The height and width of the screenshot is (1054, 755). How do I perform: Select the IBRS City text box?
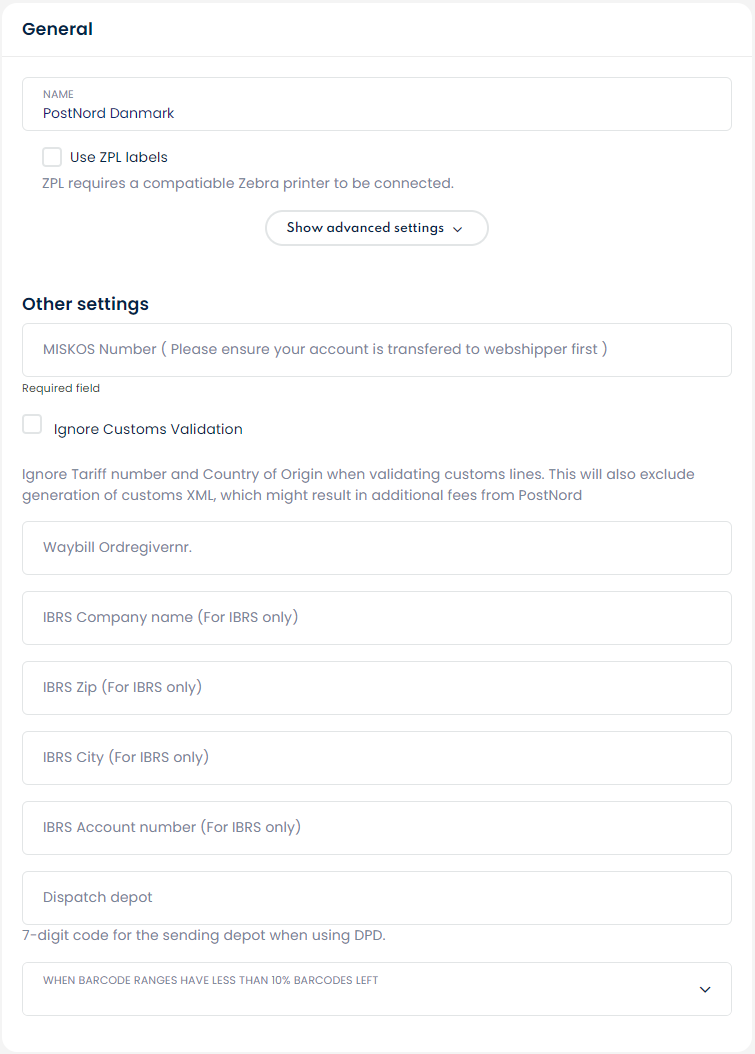[x=376, y=758]
